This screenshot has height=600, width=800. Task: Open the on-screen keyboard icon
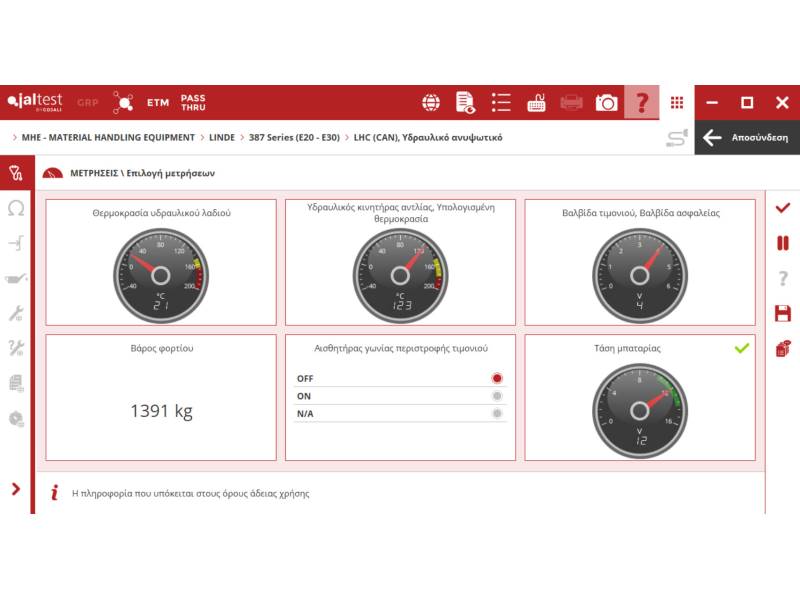pyautogui.click(x=536, y=102)
